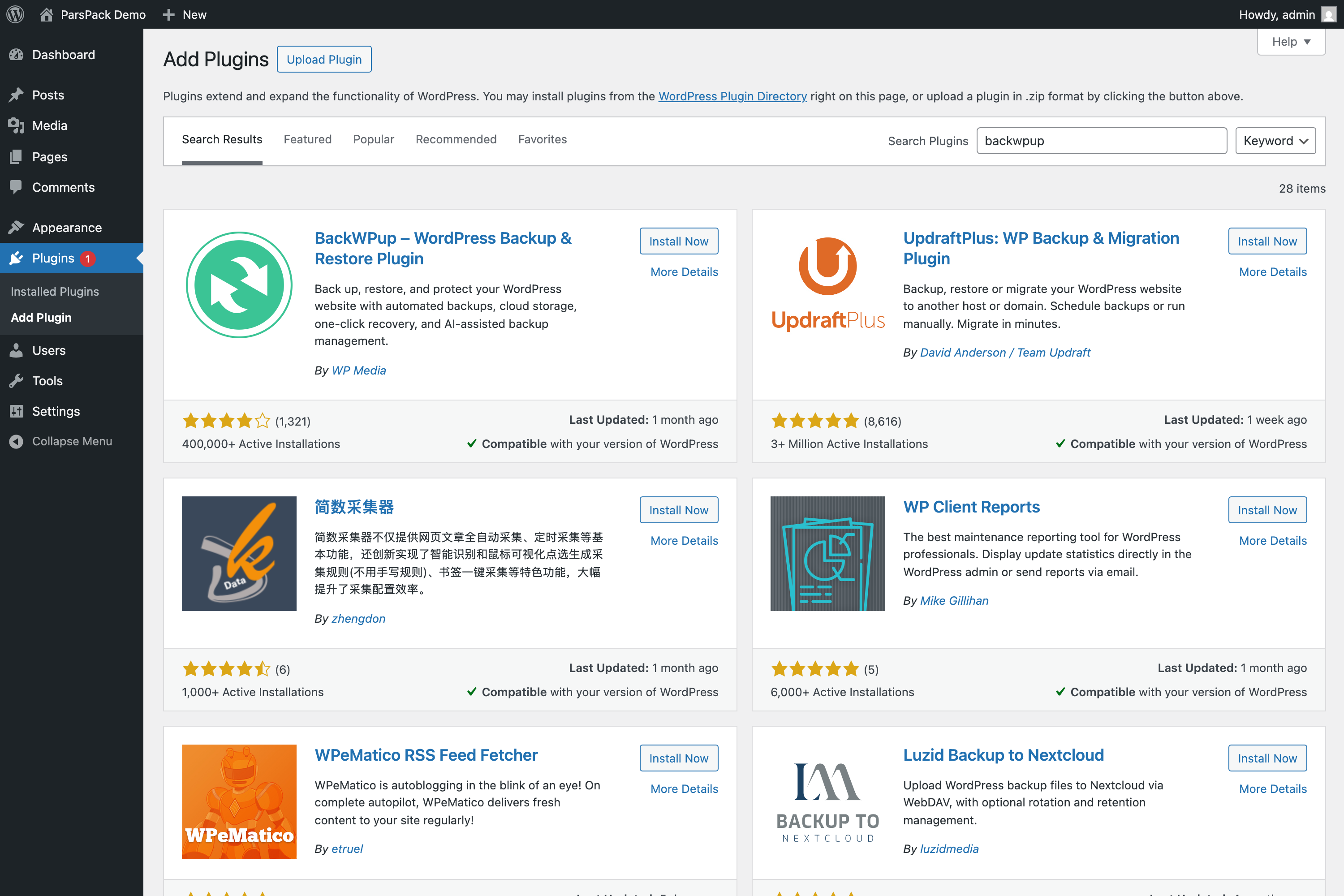This screenshot has width=1344, height=896.
Task: Install the UpdraftPlus plugin
Action: click(x=1267, y=241)
